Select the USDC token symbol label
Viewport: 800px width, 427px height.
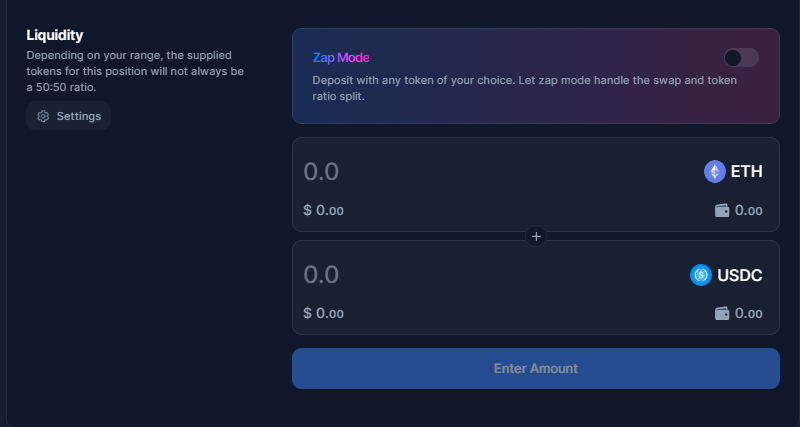point(740,275)
